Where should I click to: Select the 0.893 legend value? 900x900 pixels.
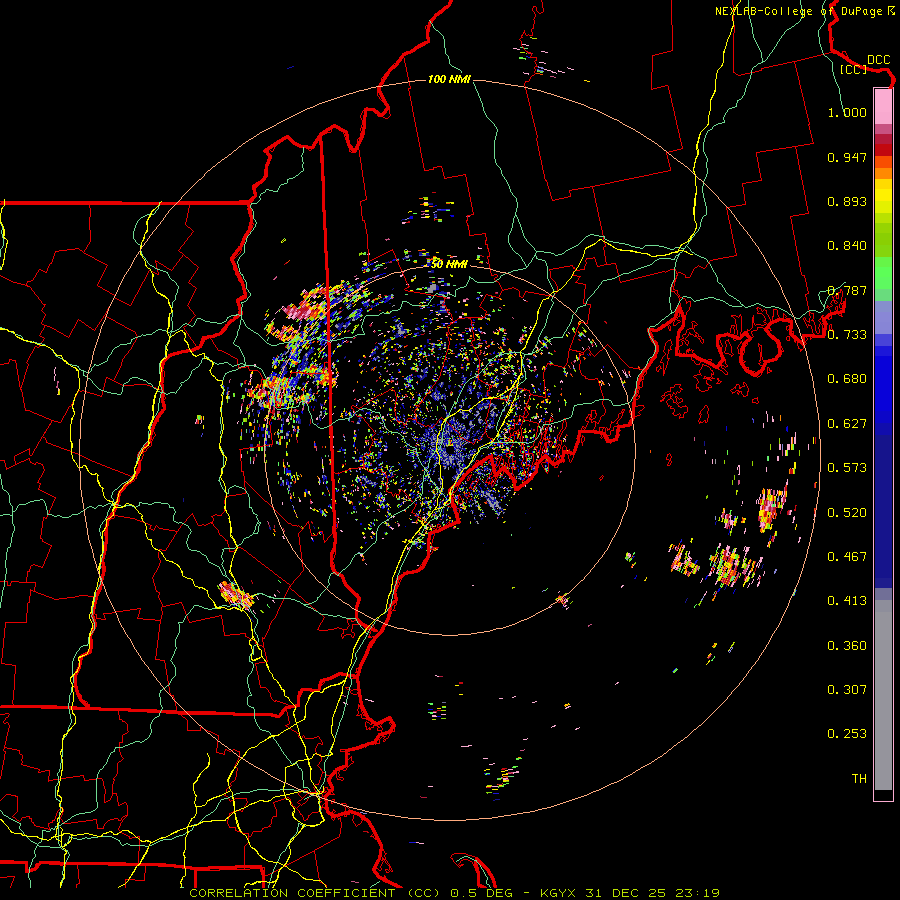point(847,201)
